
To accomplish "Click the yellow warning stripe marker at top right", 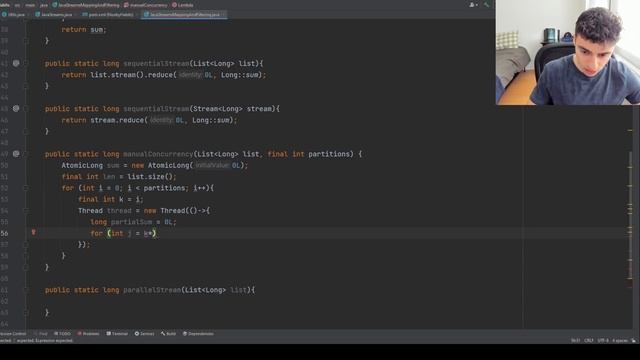I will tap(630, 131).
